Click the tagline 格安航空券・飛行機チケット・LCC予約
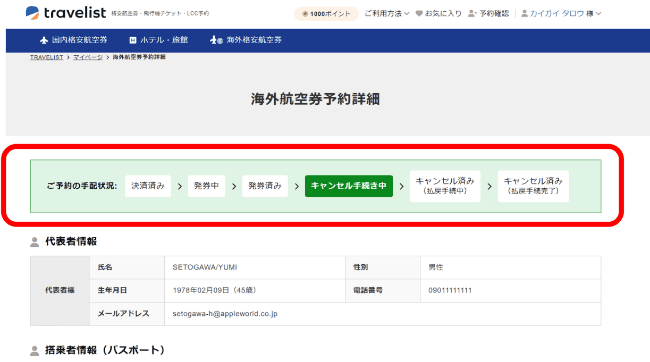Image resolution: width=650 pixels, height=362 pixels. (160, 14)
